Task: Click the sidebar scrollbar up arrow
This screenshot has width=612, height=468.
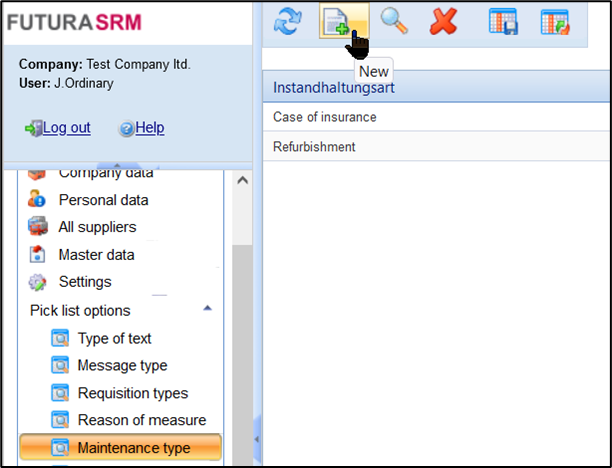Action: [x=241, y=181]
